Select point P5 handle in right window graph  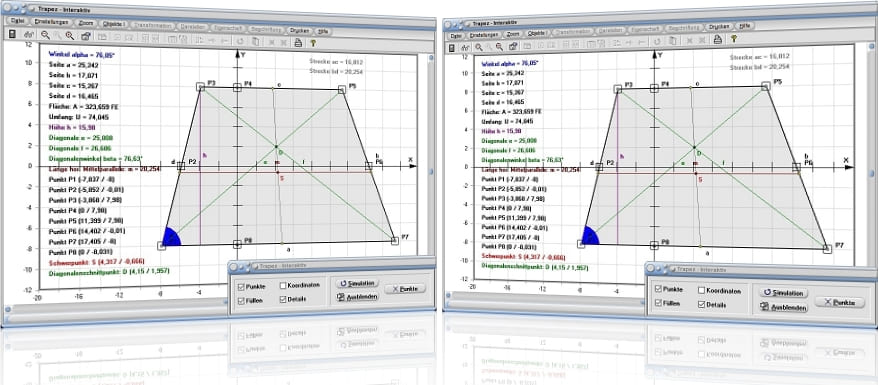point(765,86)
